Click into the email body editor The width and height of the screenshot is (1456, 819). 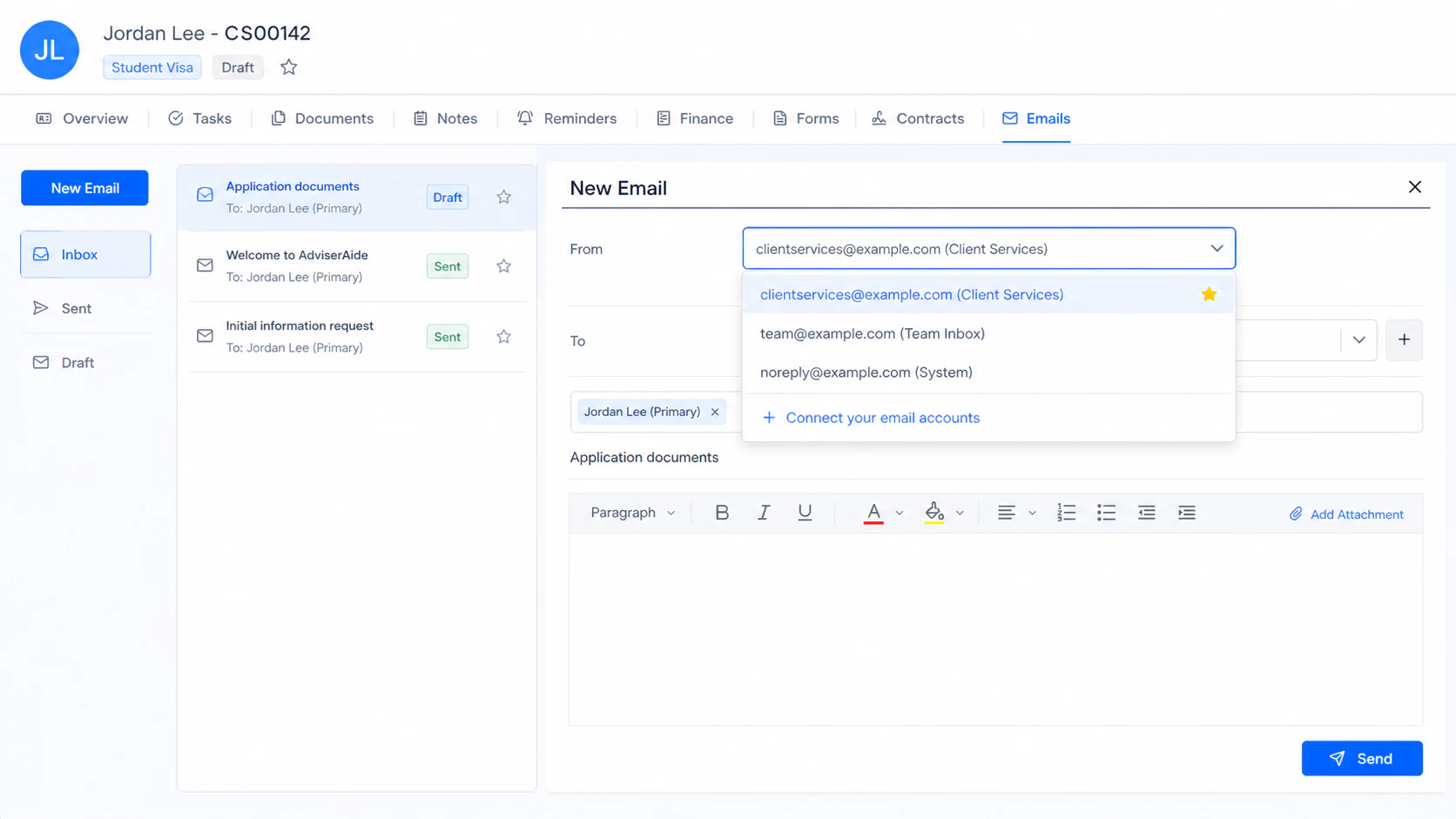[995, 629]
